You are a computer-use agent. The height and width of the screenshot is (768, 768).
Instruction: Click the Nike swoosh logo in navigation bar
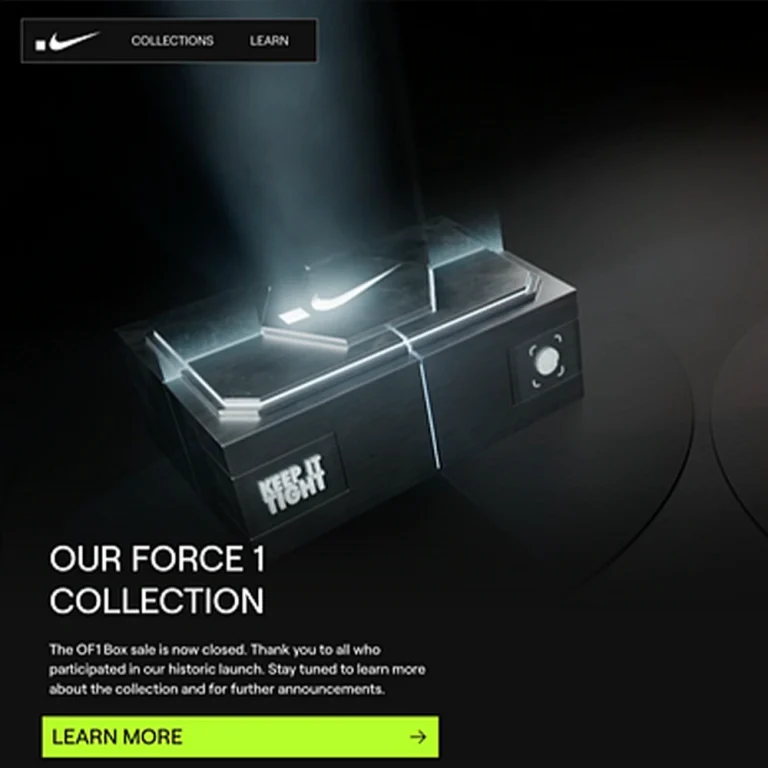click(74, 40)
